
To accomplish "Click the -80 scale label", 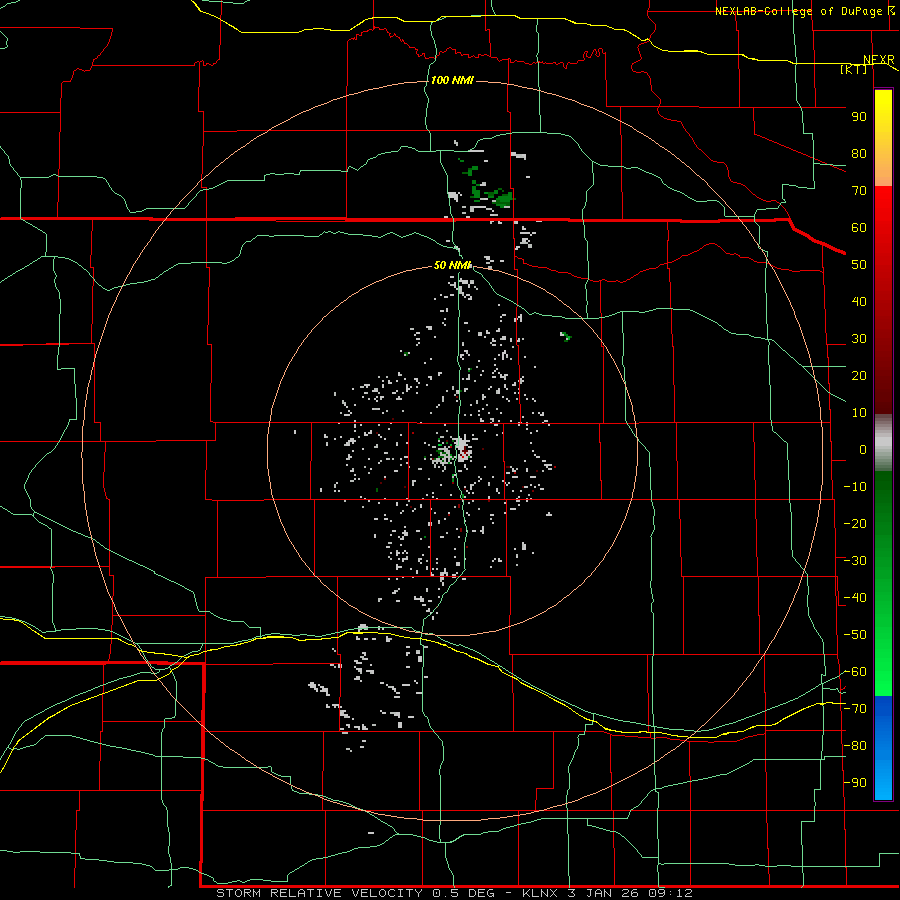I will click(x=855, y=746).
